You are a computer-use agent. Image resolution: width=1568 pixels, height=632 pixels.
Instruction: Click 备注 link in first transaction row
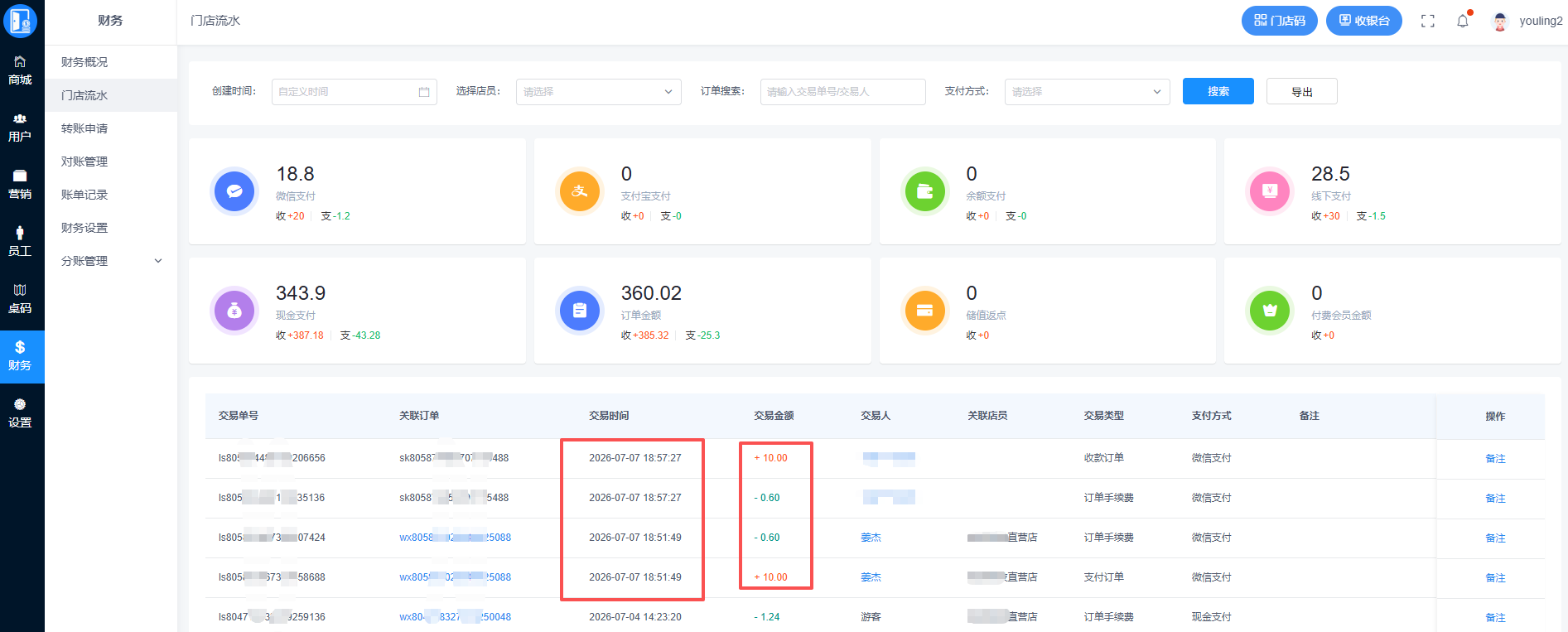coord(1495,459)
